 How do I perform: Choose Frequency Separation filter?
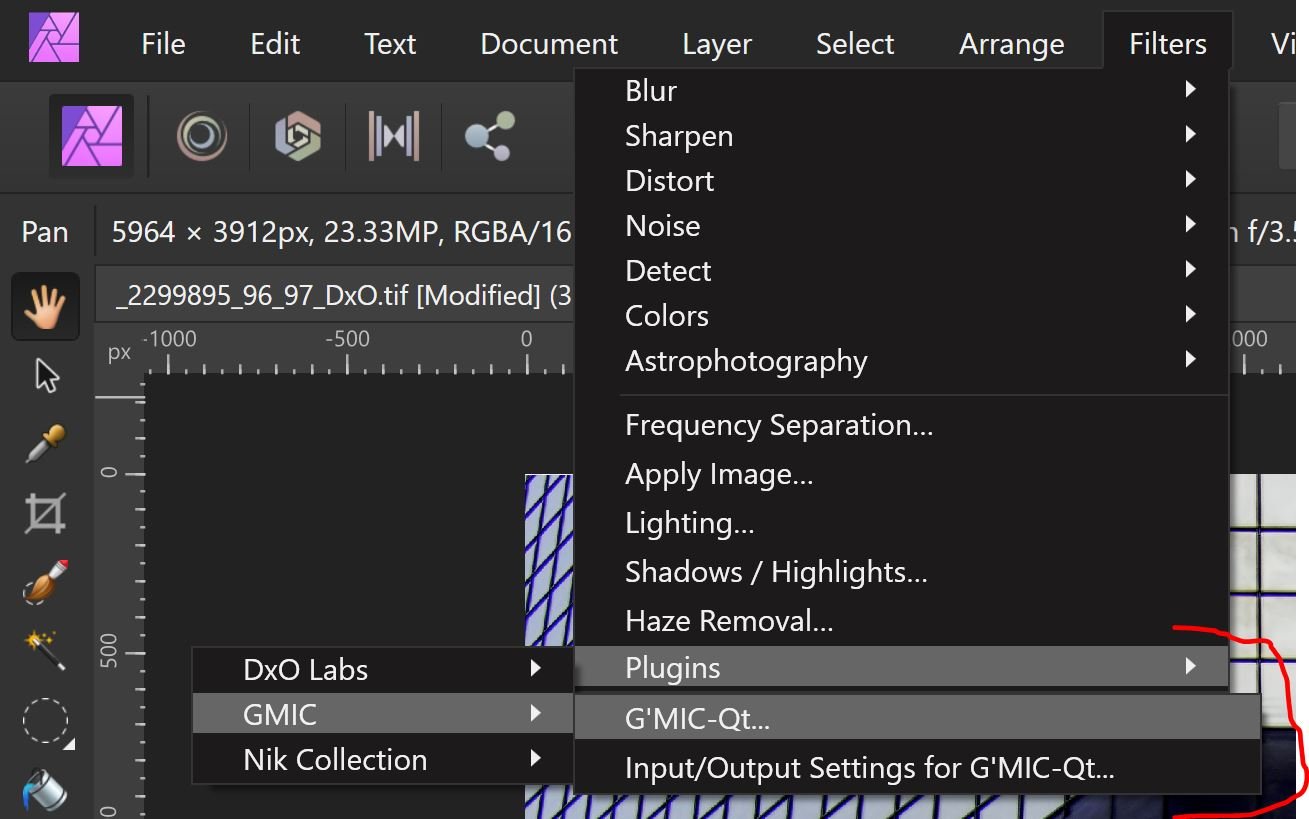coord(901,425)
